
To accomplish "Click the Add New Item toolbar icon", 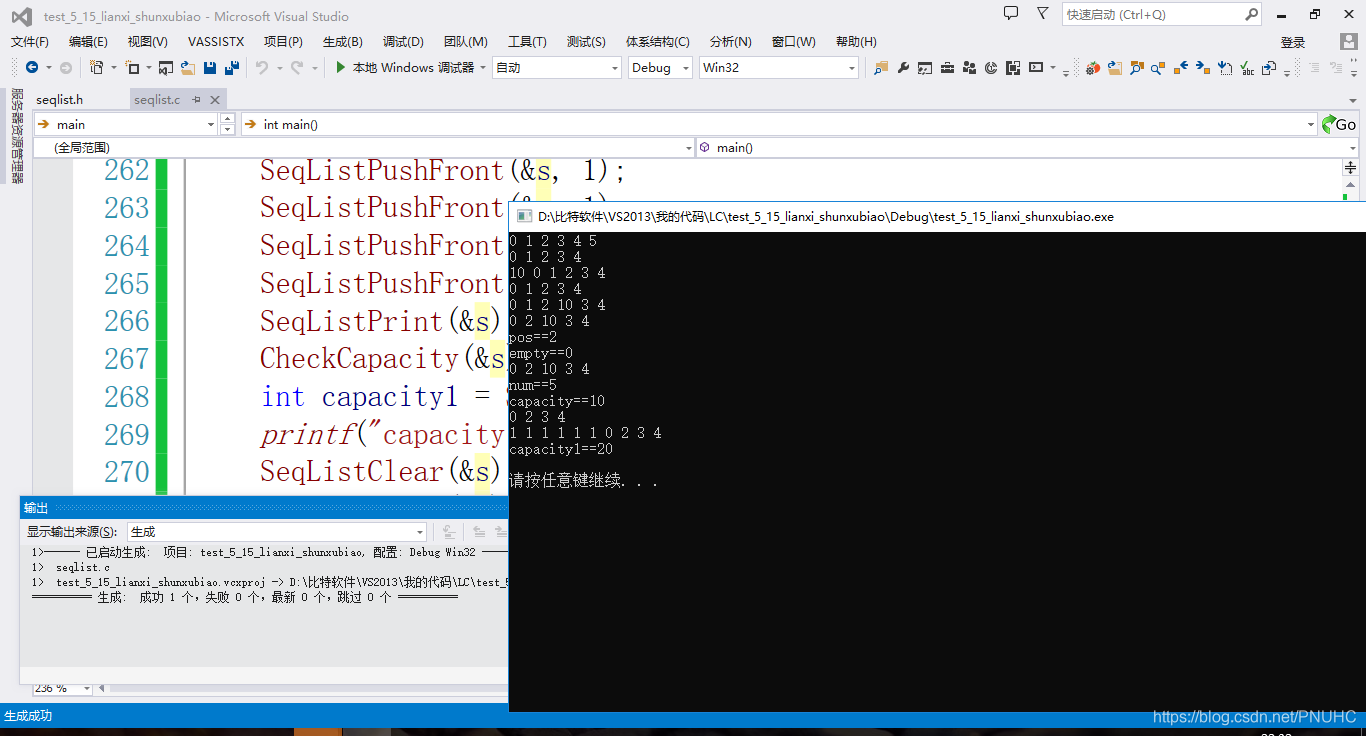I will [x=133, y=68].
